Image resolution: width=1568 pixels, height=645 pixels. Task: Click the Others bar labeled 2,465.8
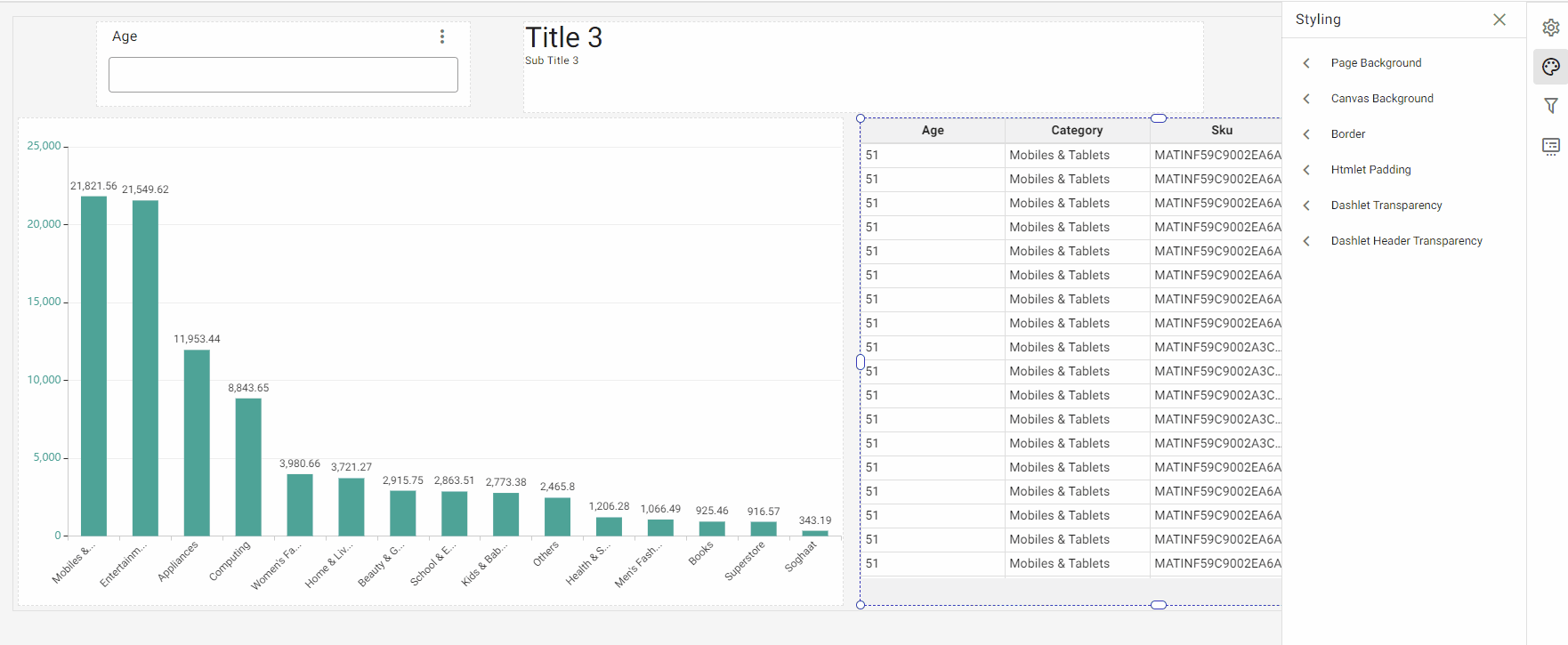pos(557,517)
